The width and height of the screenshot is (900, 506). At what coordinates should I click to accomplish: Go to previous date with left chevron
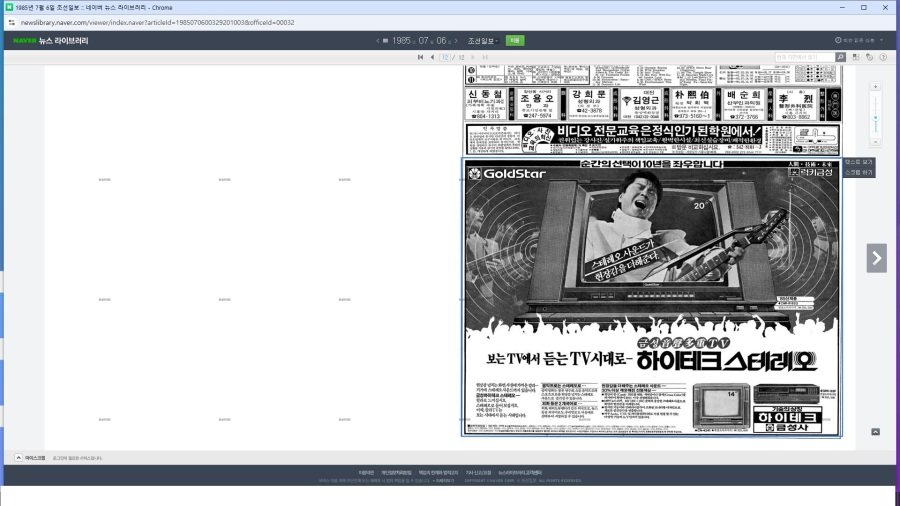pyautogui.click(x=378, y=41)
